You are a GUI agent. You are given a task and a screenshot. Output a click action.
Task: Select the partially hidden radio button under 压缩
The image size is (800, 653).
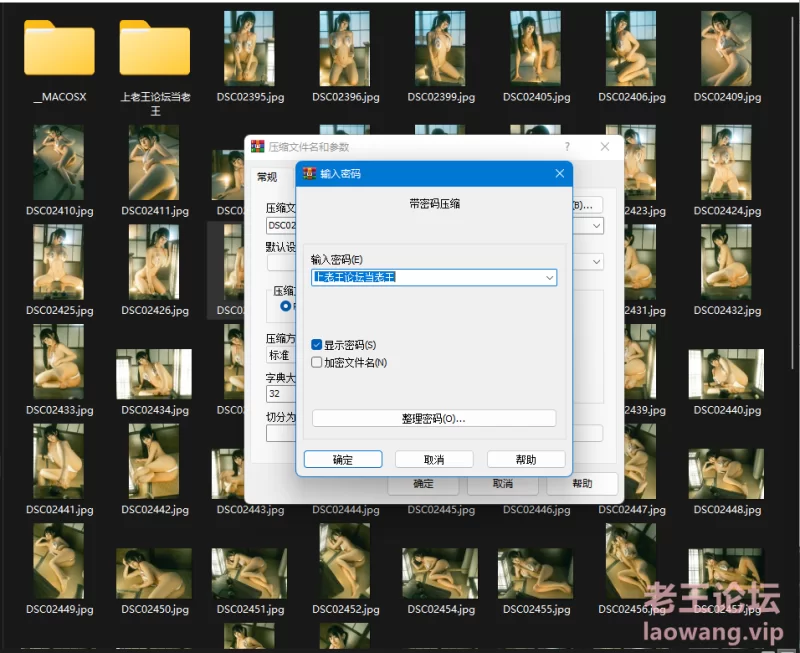click(x=286, y=306)
